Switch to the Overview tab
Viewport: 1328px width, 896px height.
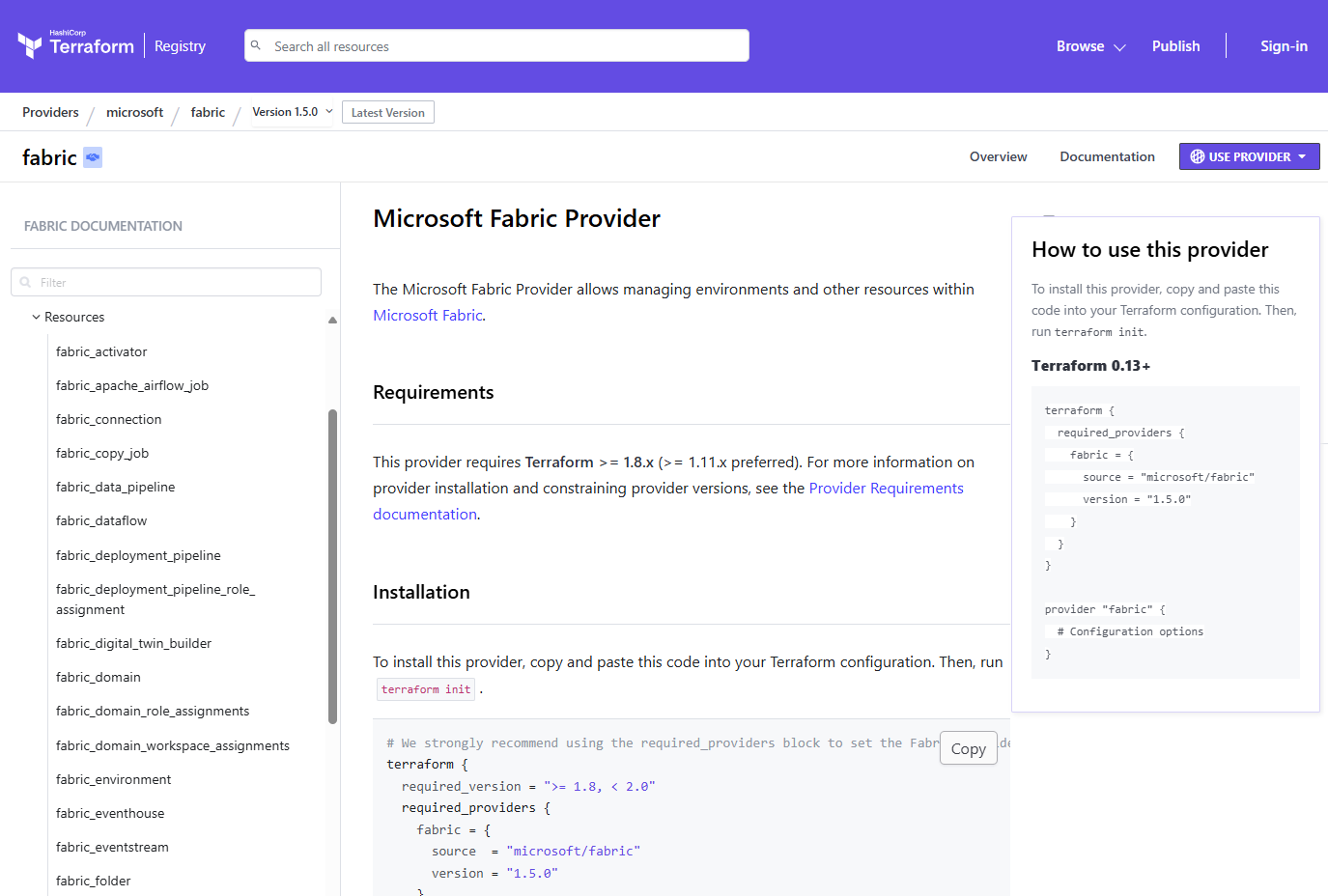click(998, 156)
